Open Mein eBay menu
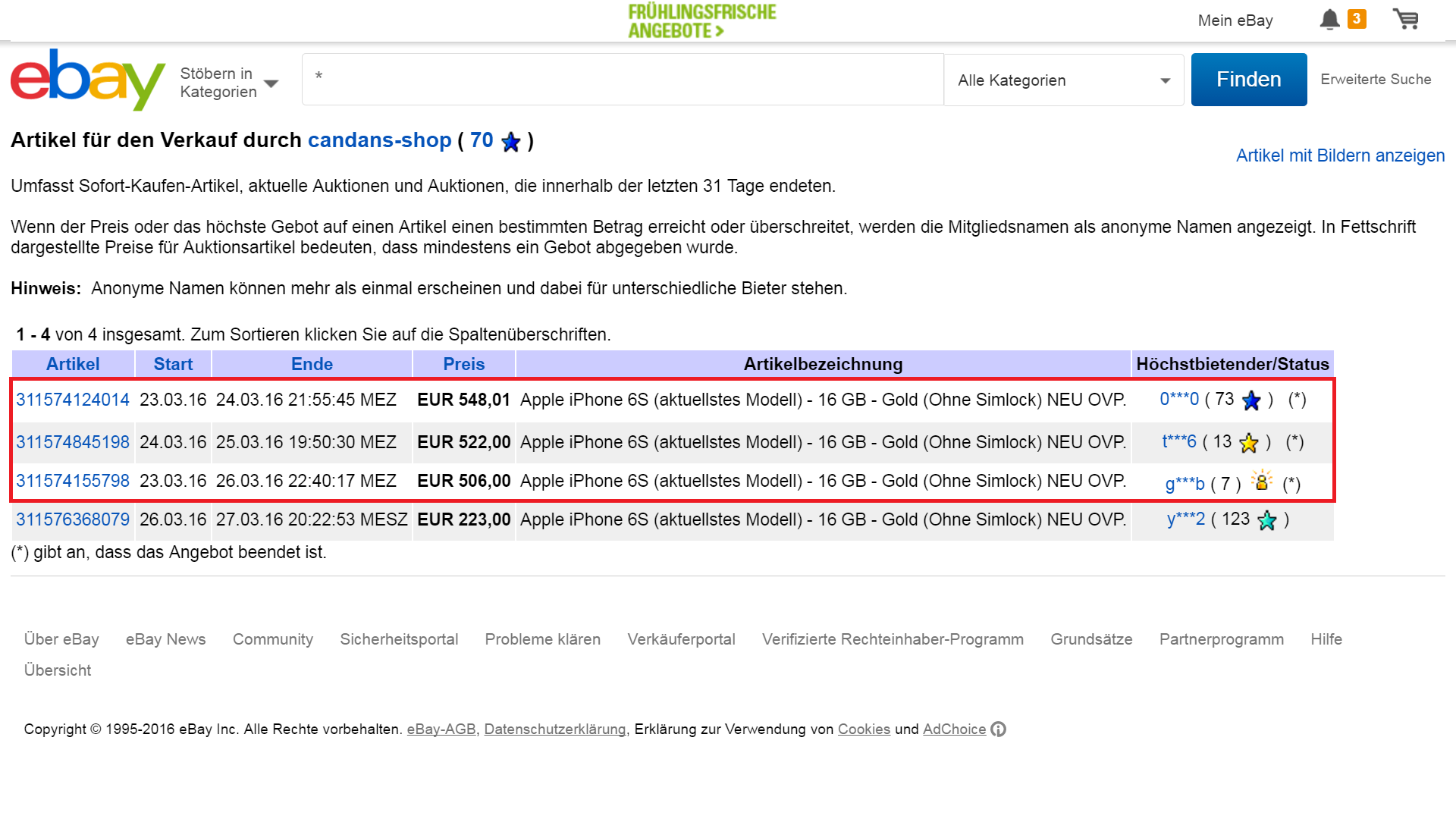 [1235, 20]
